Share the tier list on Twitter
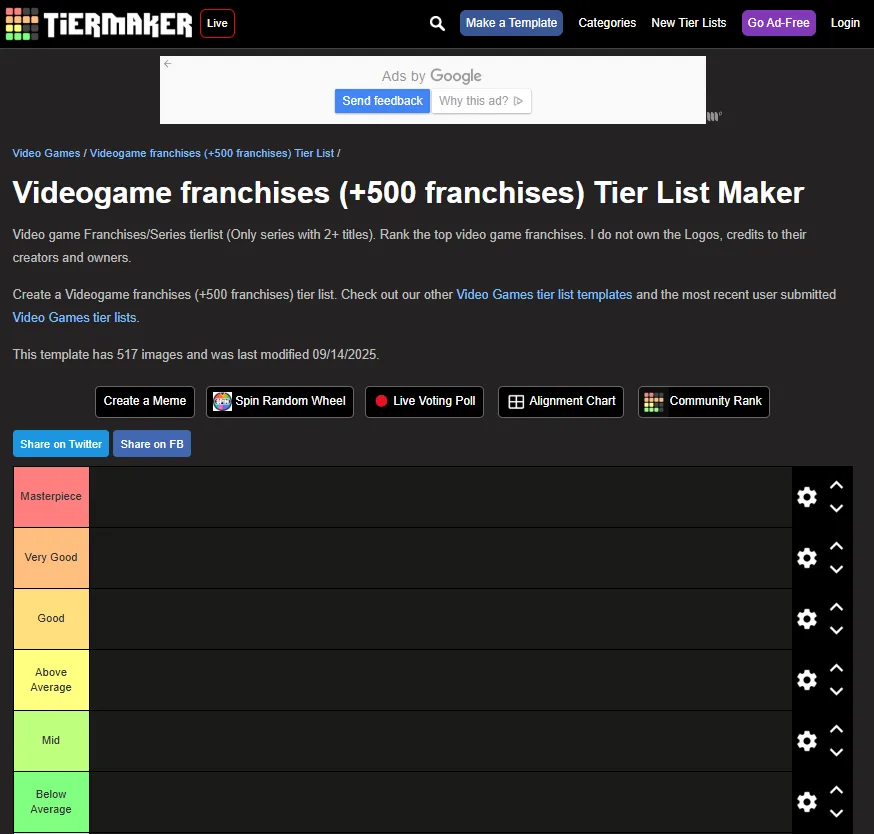874x834 pixels. click(x=61, y=444)
